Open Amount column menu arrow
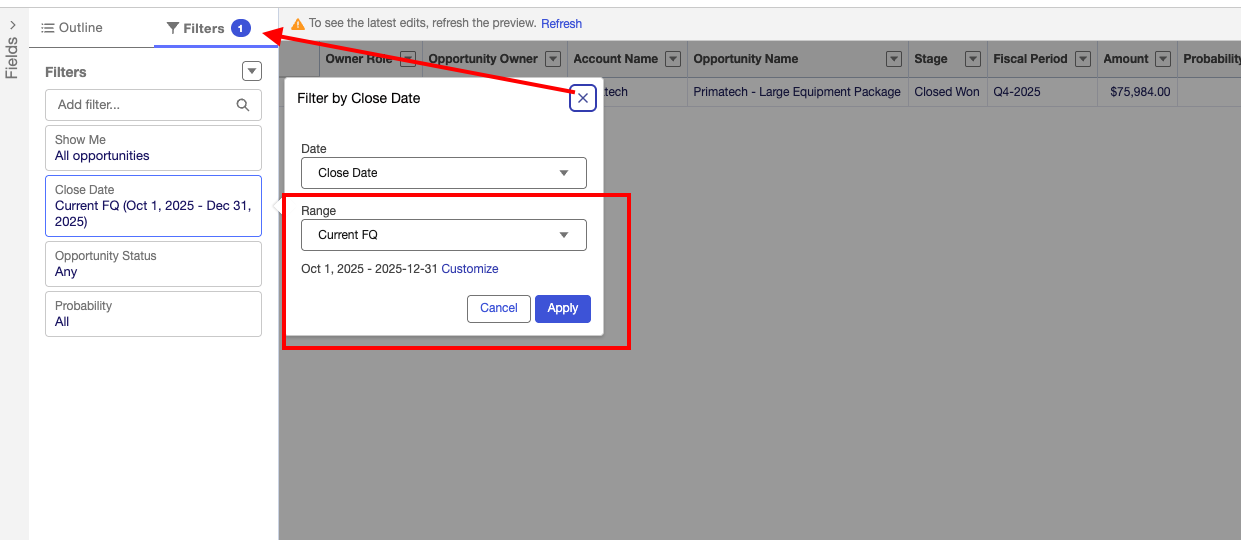The image size is (1241, 540). (x=1163, y=59)
